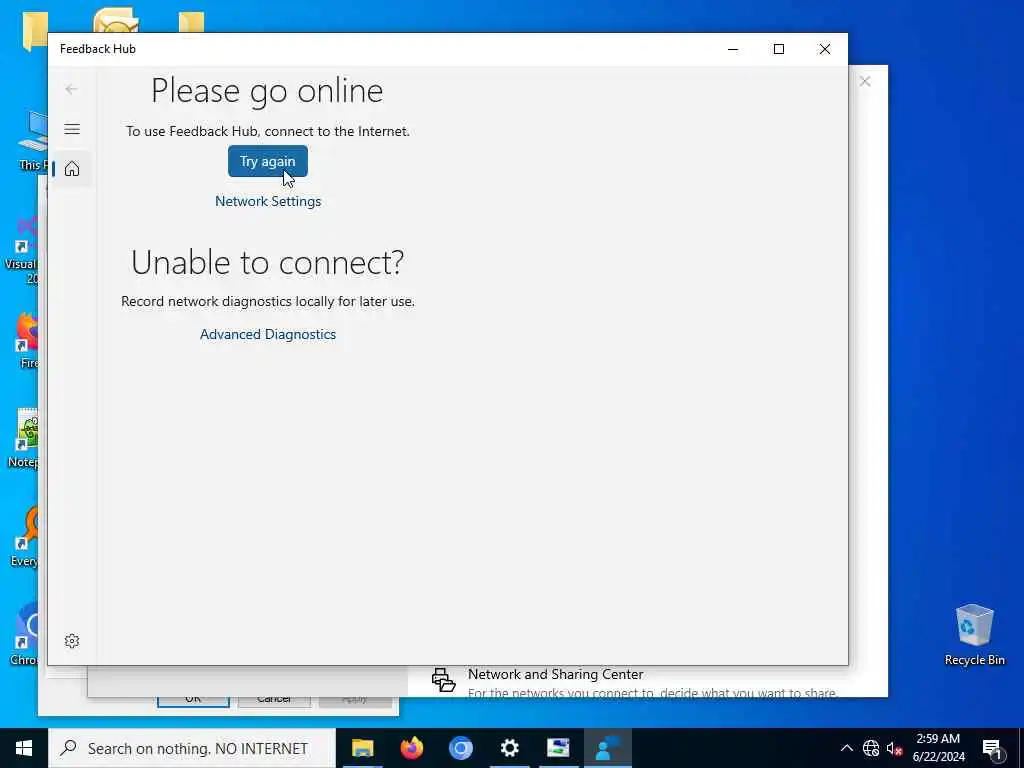The image size is (1024, 768).
Task: Click the taskbar search box
Action: pos(192,748)
